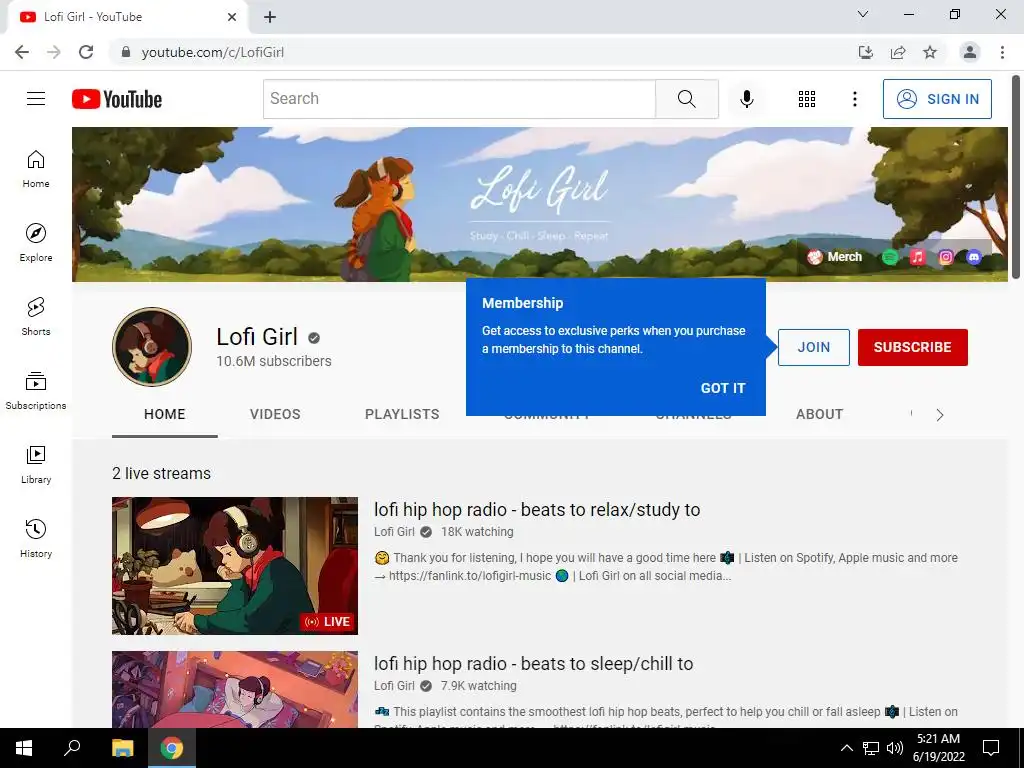Image resolution: width=1024 pixels, height=768 pixels.
Task: Open Shorts in the sidebar
Action: (x=36, y=317)
